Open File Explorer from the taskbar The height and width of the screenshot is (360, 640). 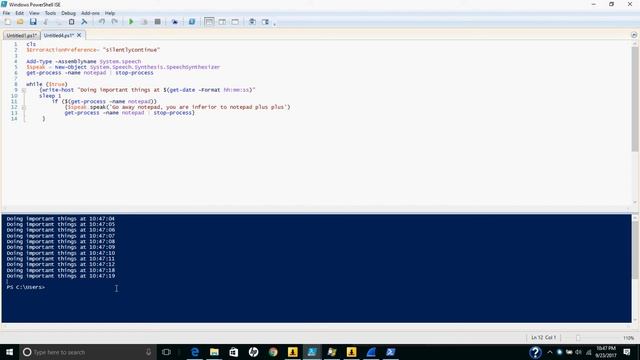click(x=214, y=352)
